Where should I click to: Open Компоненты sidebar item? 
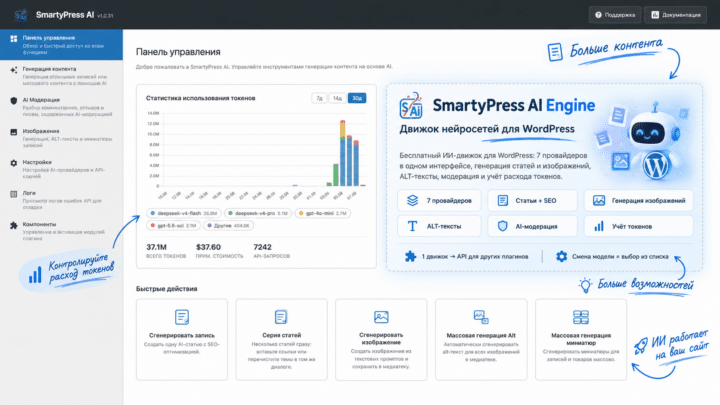point(62,231)
